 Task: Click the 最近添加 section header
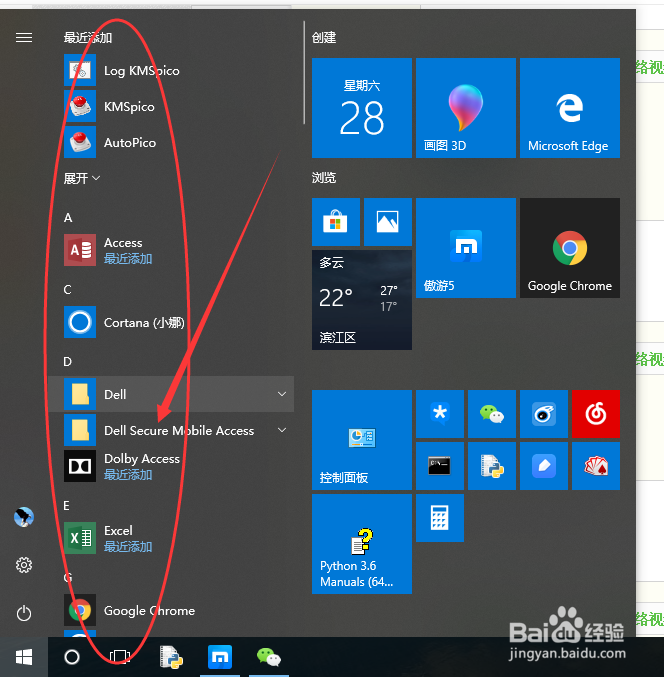(88, 38)
